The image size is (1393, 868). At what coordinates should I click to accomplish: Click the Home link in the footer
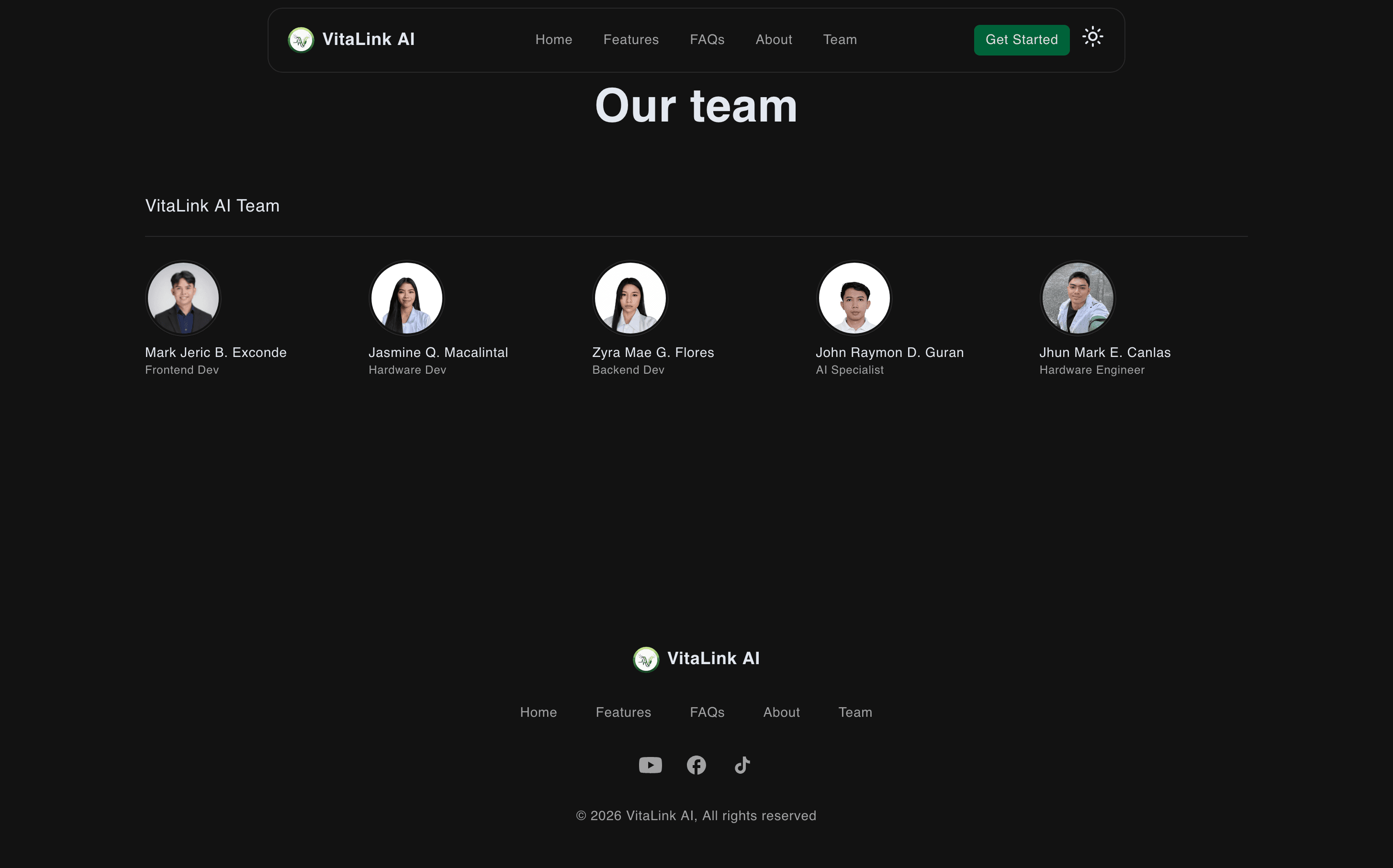click(538, 712)
